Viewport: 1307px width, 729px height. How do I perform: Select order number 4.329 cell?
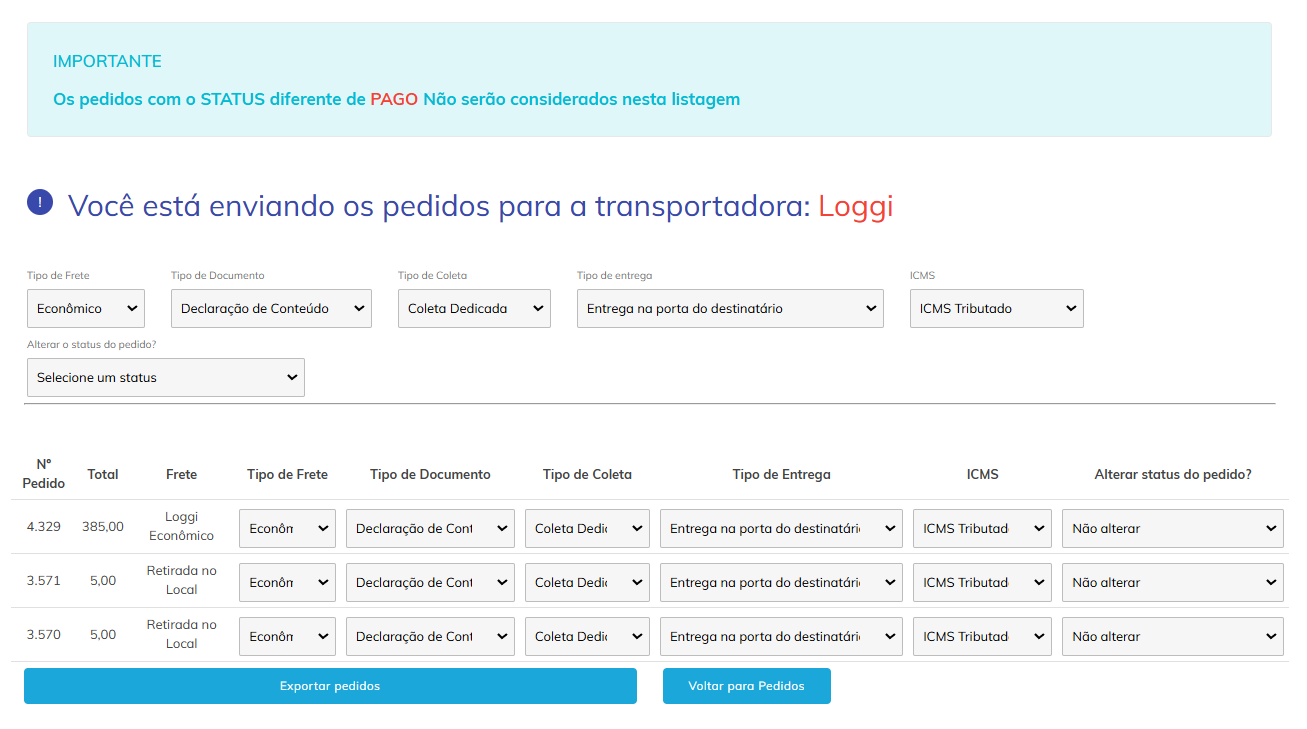tap(44, 526)
